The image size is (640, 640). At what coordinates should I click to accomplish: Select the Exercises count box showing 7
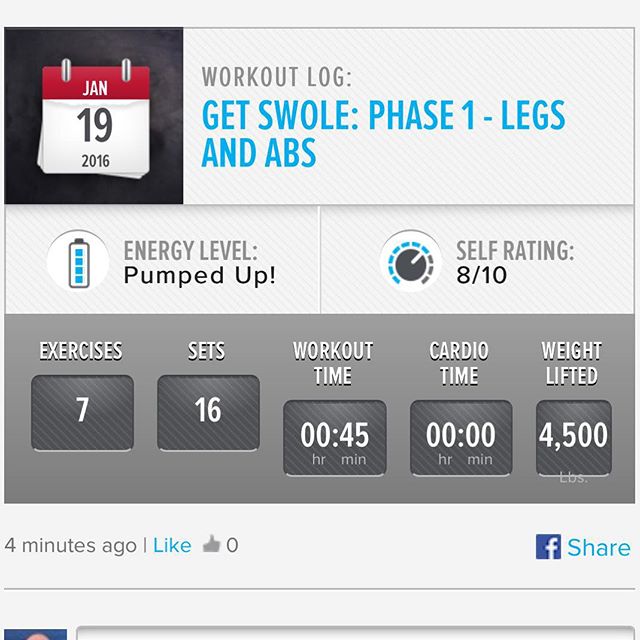(x=82, y=413)
